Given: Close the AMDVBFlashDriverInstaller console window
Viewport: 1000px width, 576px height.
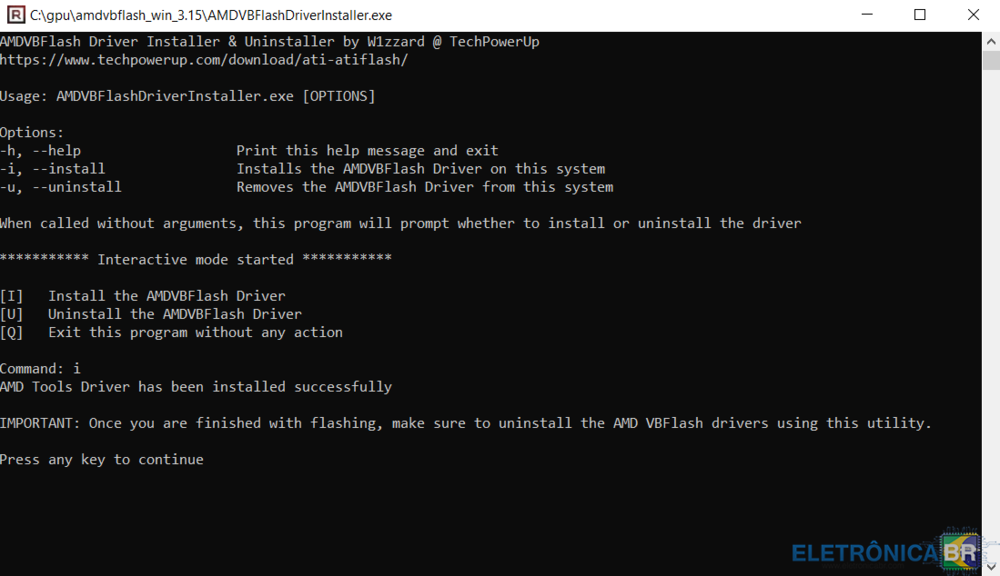Looking at the screenshot, I should pos(974,15).
